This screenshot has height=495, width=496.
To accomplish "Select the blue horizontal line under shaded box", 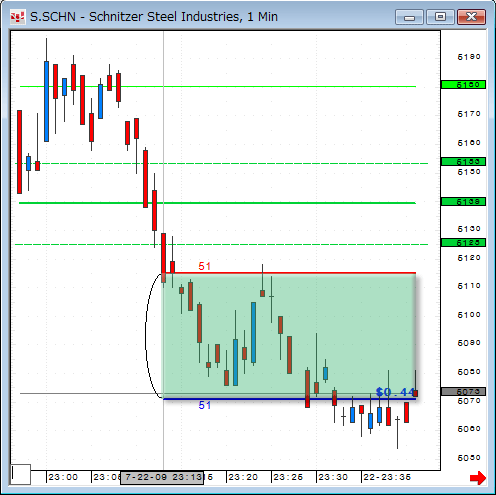I will coord(289,399).
